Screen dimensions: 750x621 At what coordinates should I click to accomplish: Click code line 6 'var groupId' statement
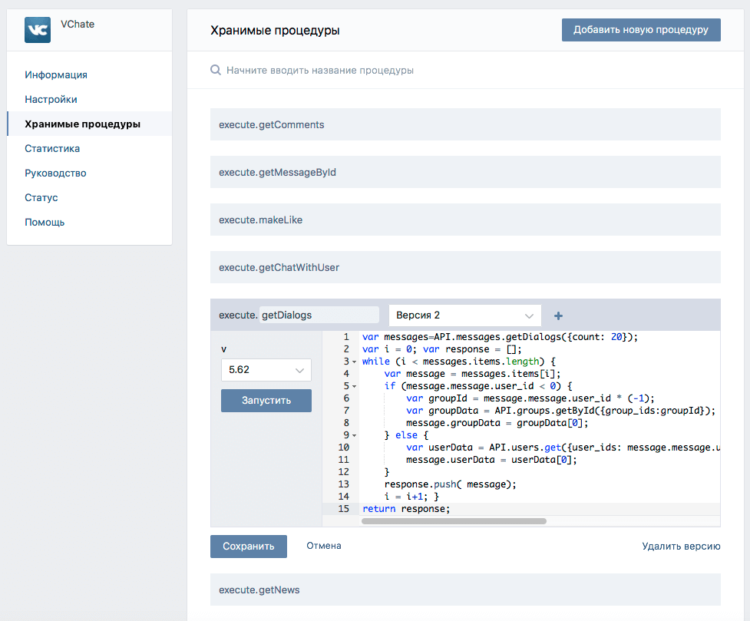click(x=530, y=399)
